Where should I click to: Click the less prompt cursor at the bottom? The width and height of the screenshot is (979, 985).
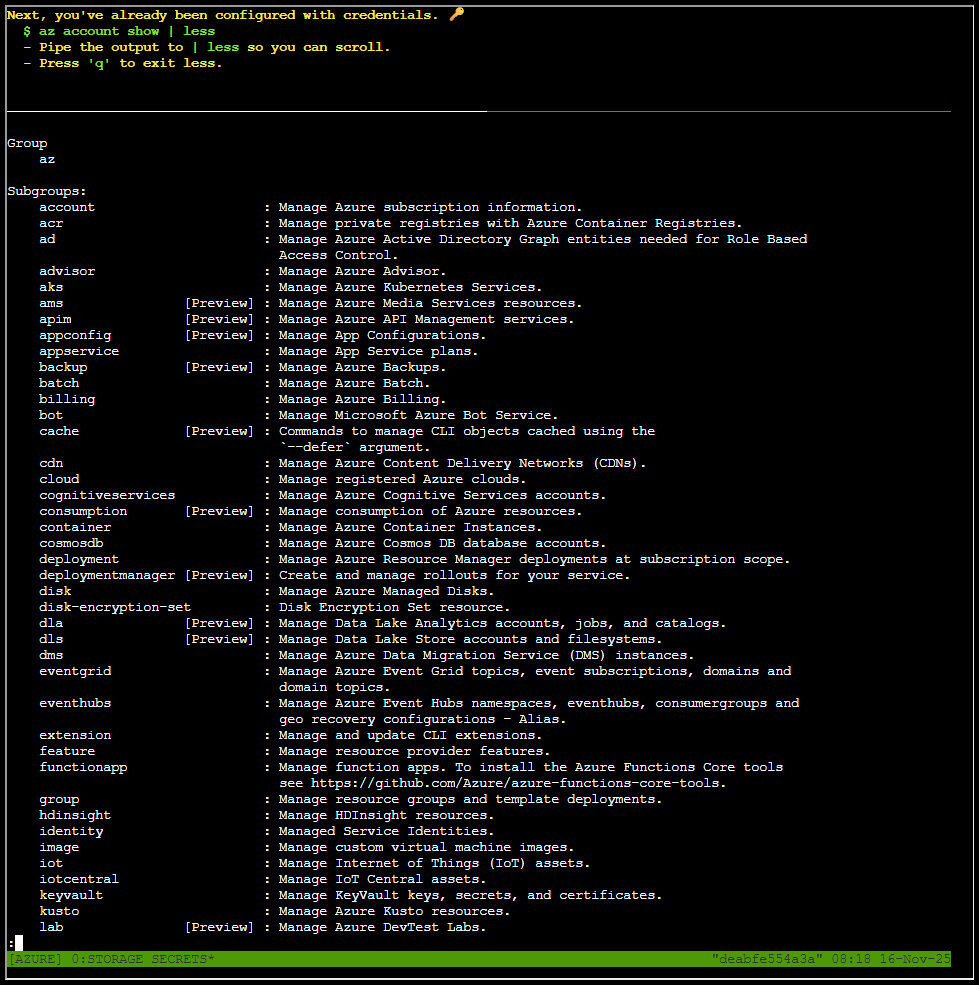[18, 943]
